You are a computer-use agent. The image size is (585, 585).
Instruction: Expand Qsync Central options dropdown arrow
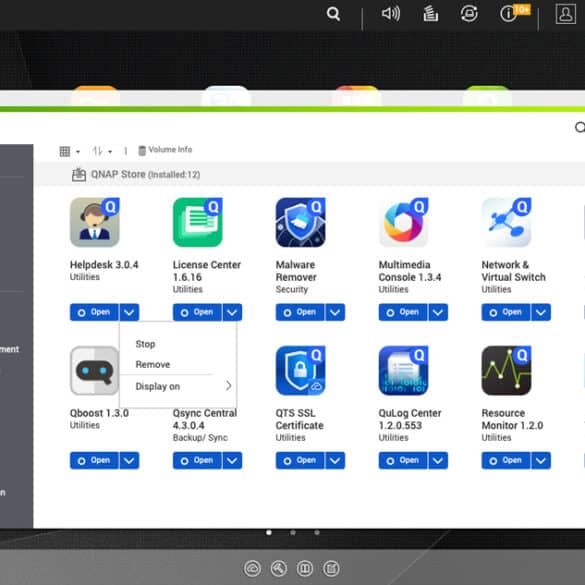232,460
